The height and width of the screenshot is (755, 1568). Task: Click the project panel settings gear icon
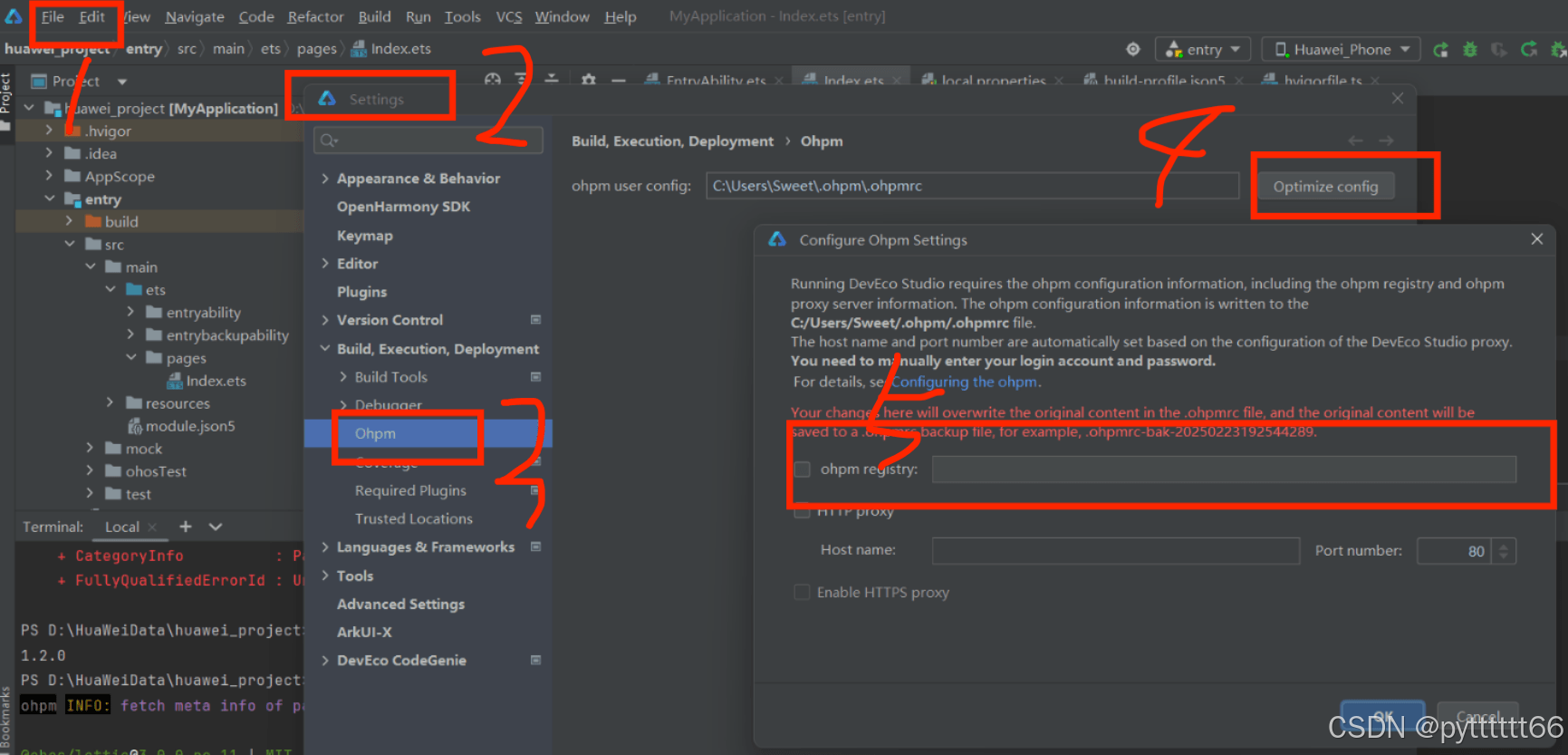pos(588,81)
